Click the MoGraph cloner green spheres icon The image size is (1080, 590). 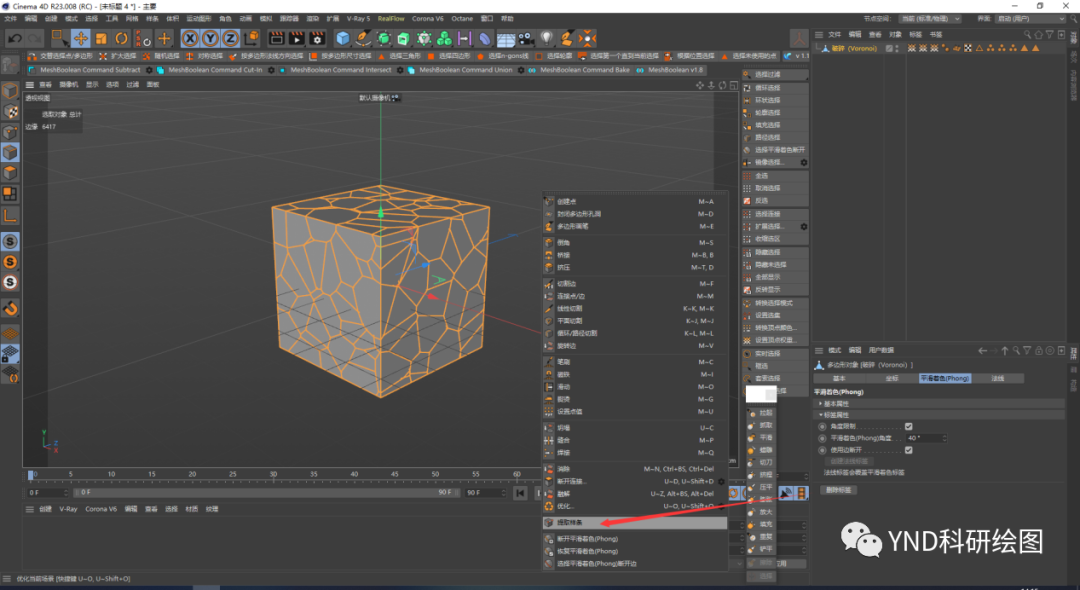click(445, 39)
